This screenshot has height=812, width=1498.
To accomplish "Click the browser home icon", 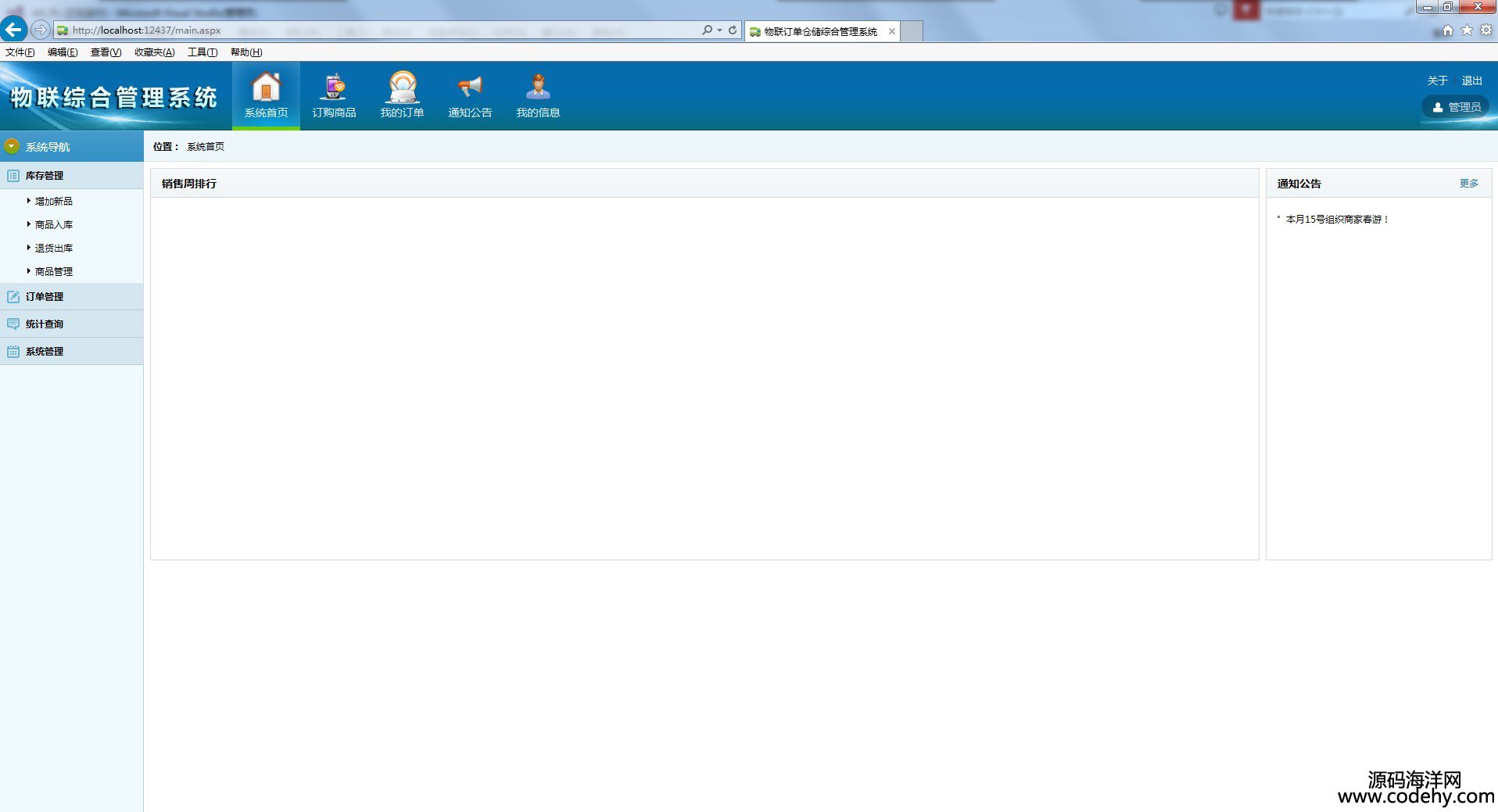I will (1448, 30).
